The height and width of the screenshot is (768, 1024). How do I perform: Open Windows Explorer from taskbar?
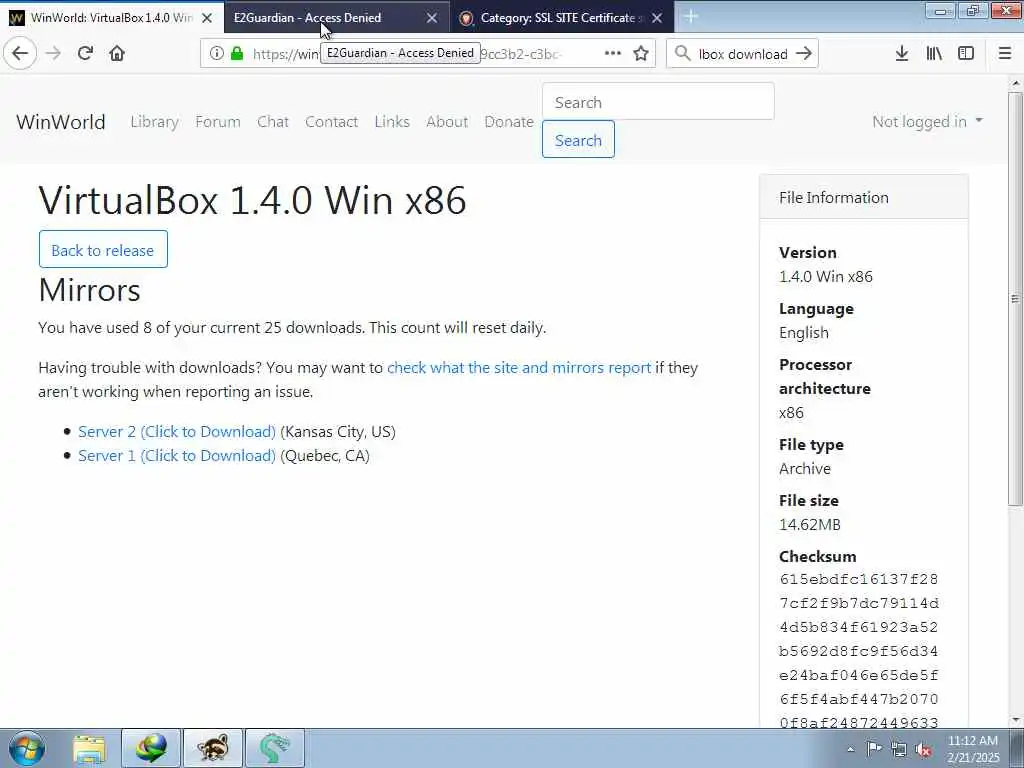[x=89, y=748]
